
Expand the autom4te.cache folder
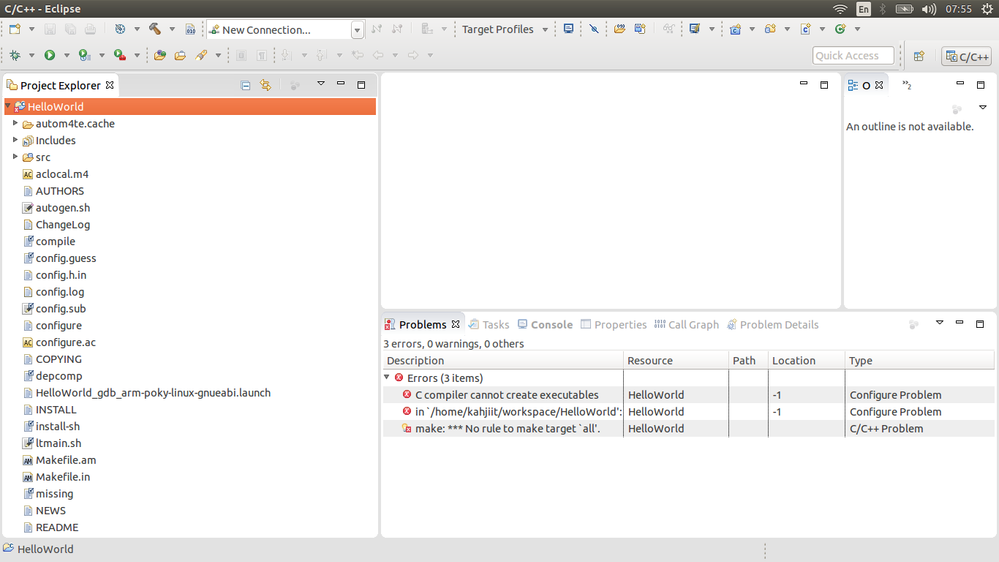(15, 123)
